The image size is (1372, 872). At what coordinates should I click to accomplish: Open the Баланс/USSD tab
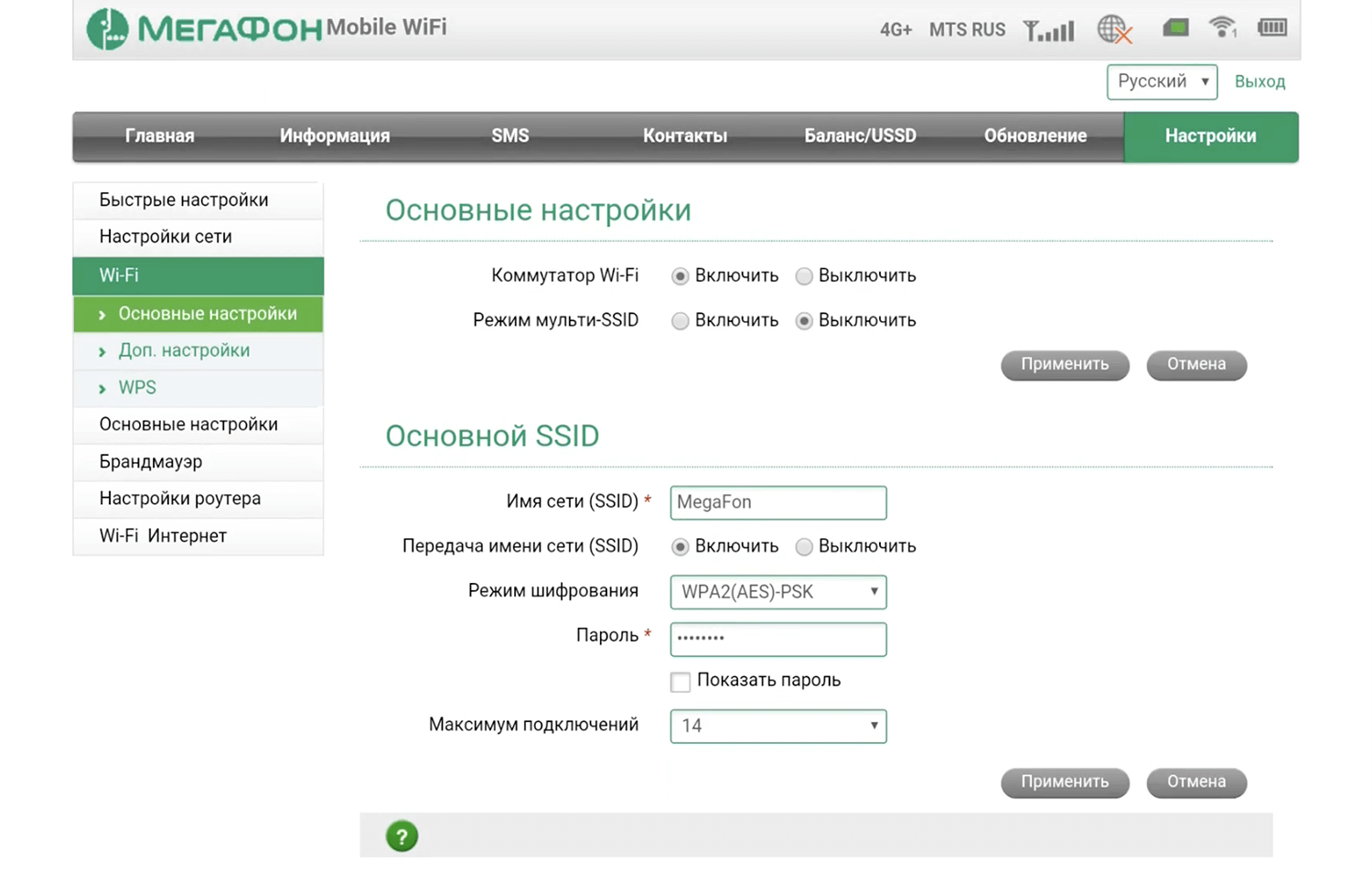tap(860, 136)
